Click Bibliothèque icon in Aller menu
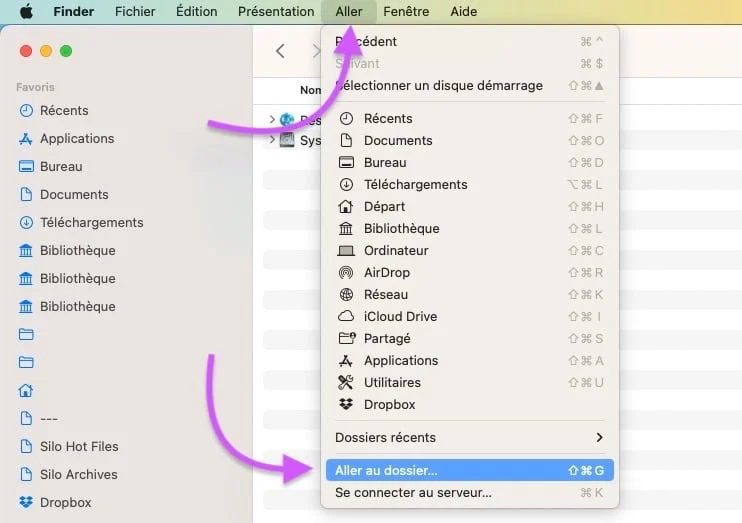The height and width of the screenshot is (523, 742). pyautogui.click(x=346, y=229)
